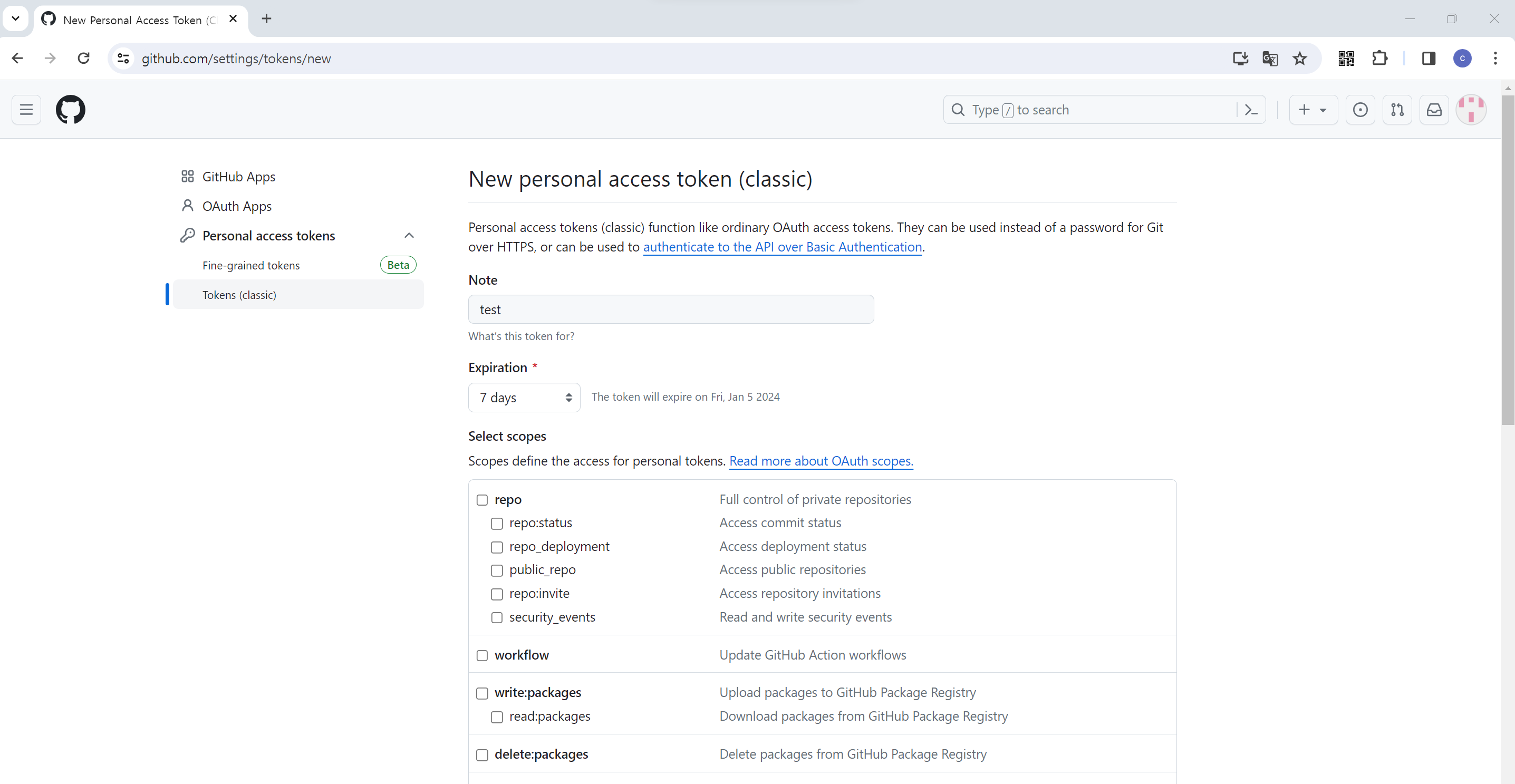Open the GitHub hamburger navigation menu
This screenshot has width=1515, height=784.
click(26, 109)
